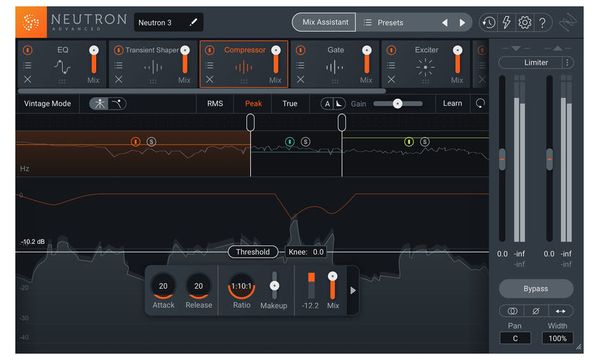Go to the next preset arrow
Screen dimensions: 600x360
pos(462,23)
